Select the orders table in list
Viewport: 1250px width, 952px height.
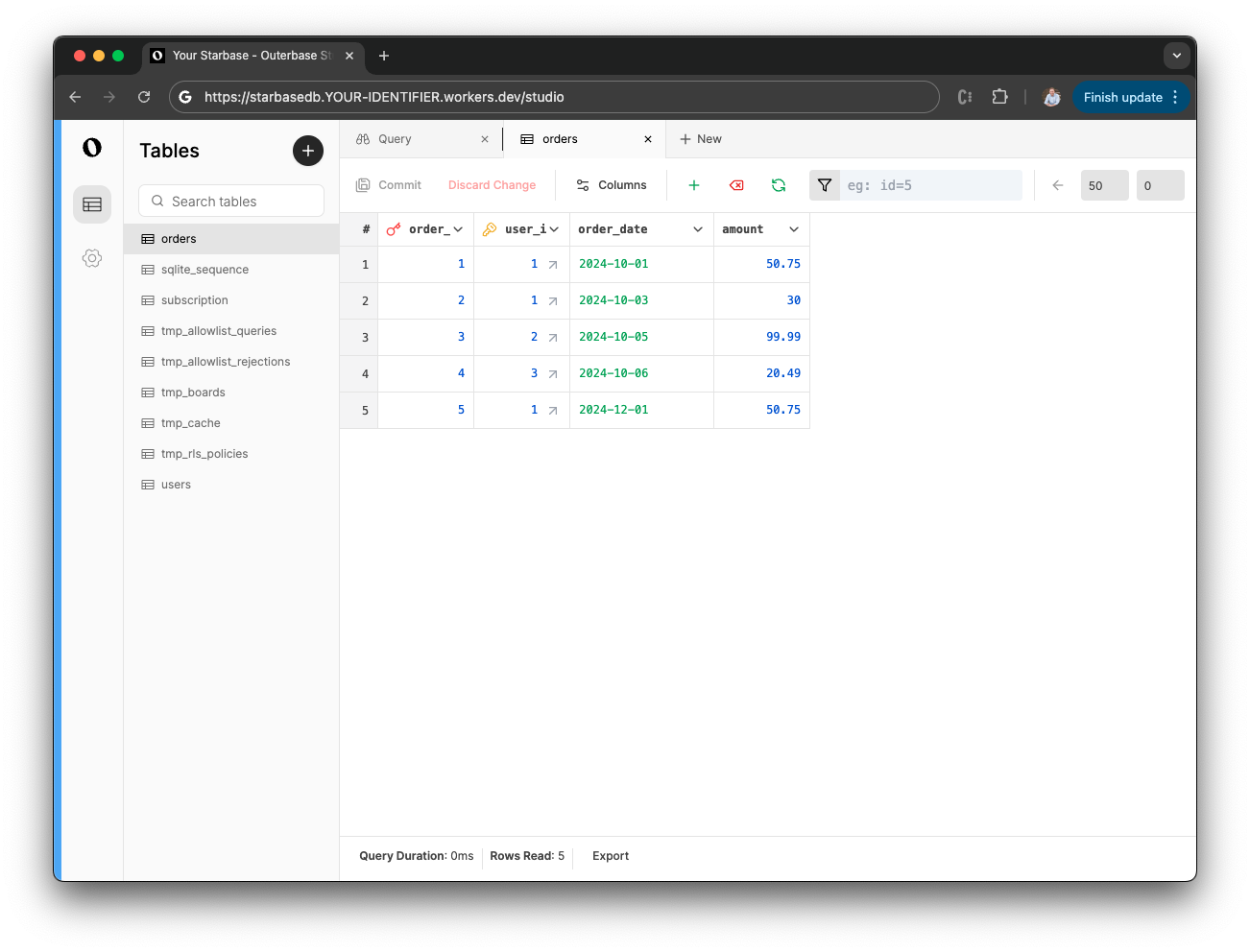[231, 239]
